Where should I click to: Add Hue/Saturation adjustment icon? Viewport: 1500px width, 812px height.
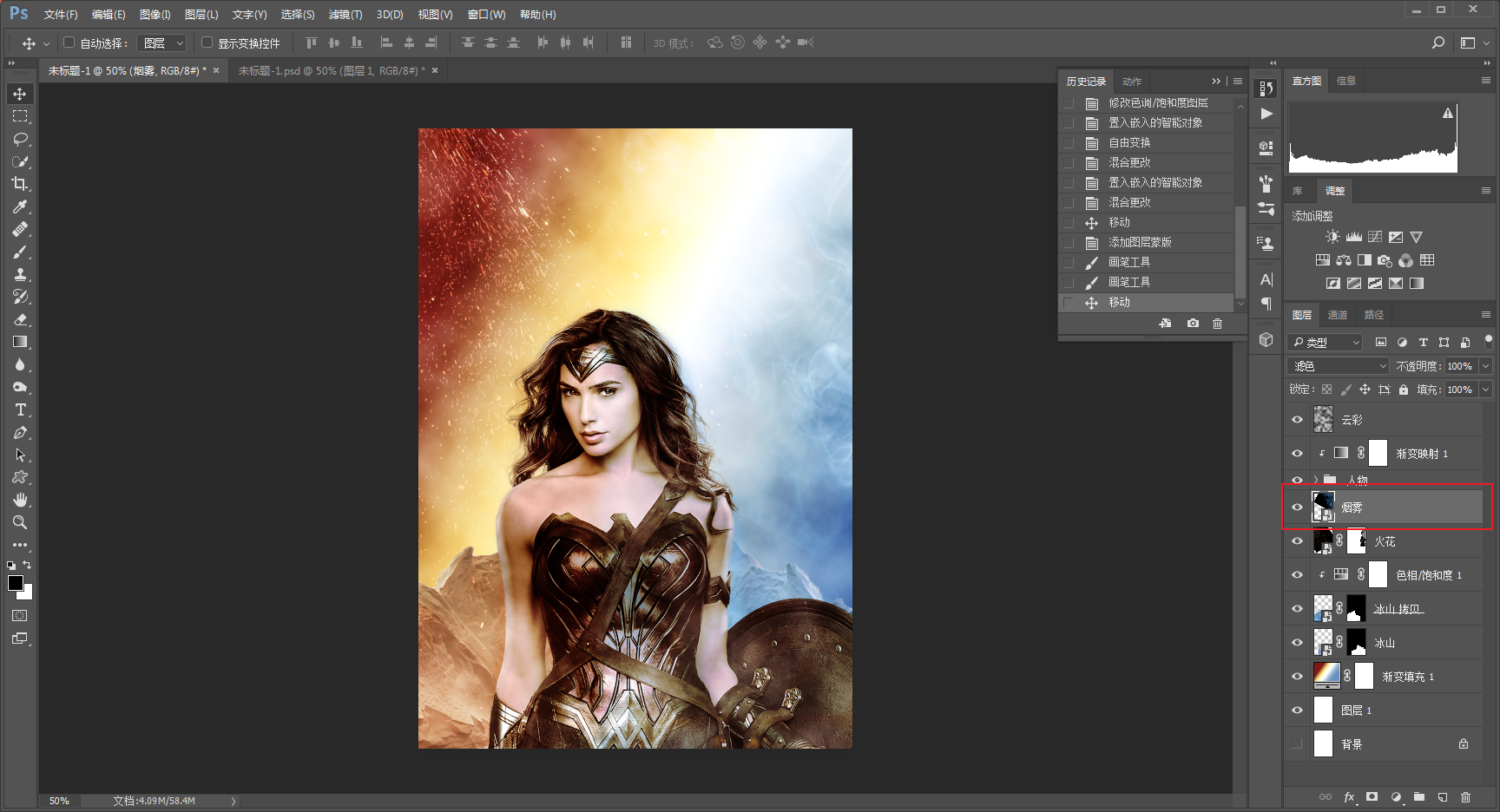pos(1322,259)
